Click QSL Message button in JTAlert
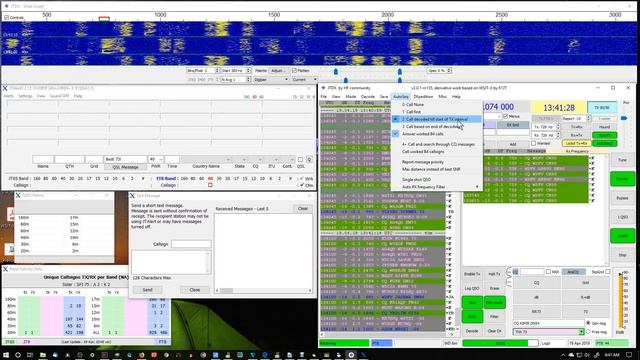 point(126,167)
